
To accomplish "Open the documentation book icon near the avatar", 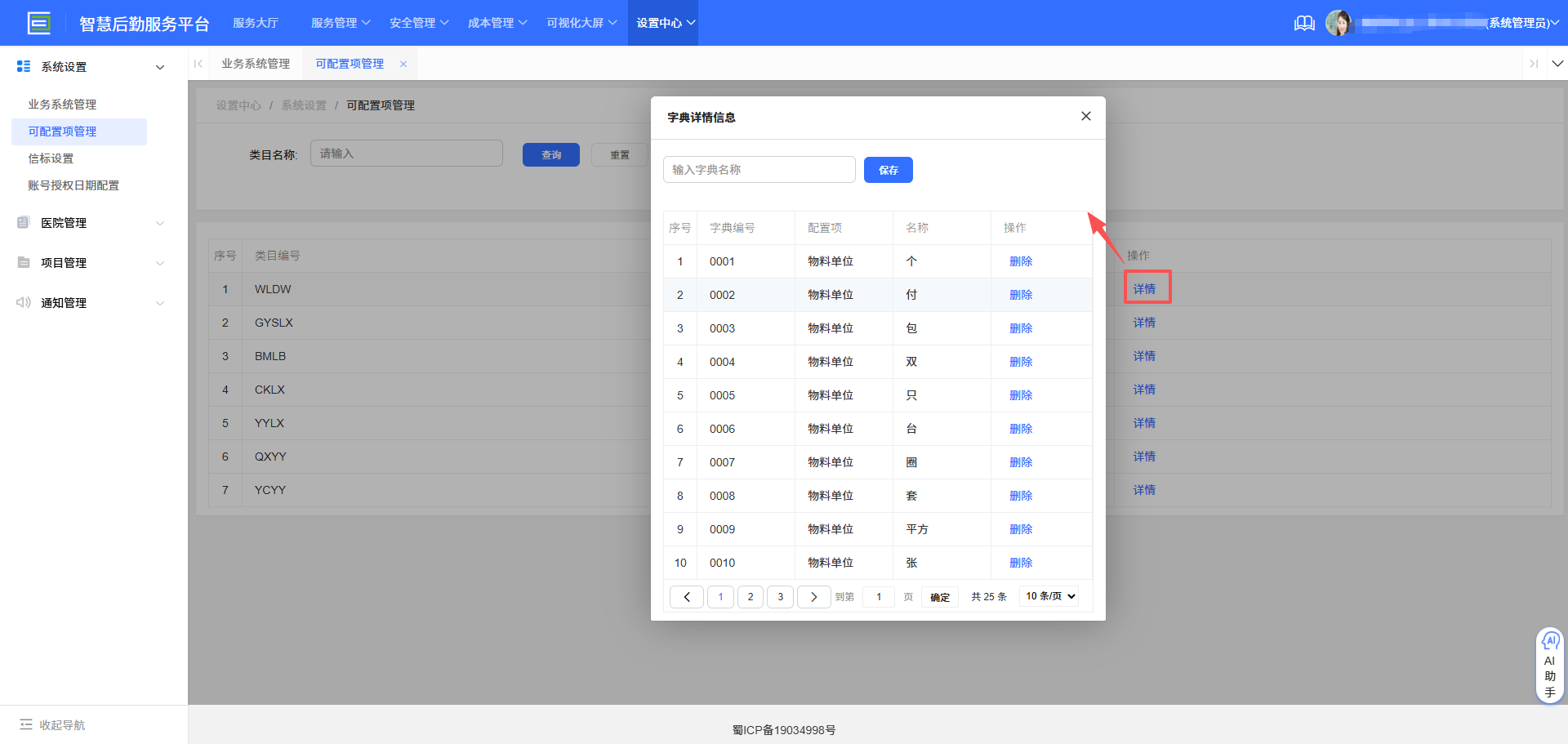I will click(1304, 23).
